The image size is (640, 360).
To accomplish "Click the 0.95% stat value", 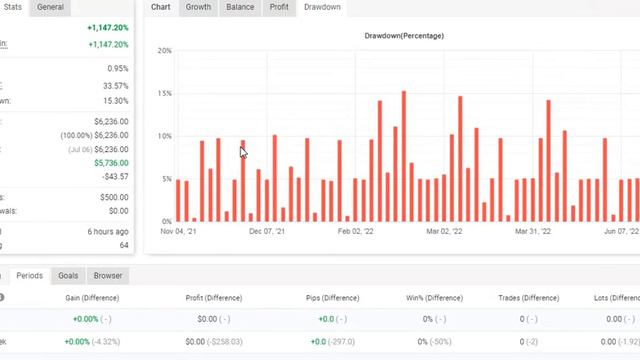I will coord(118,69).
